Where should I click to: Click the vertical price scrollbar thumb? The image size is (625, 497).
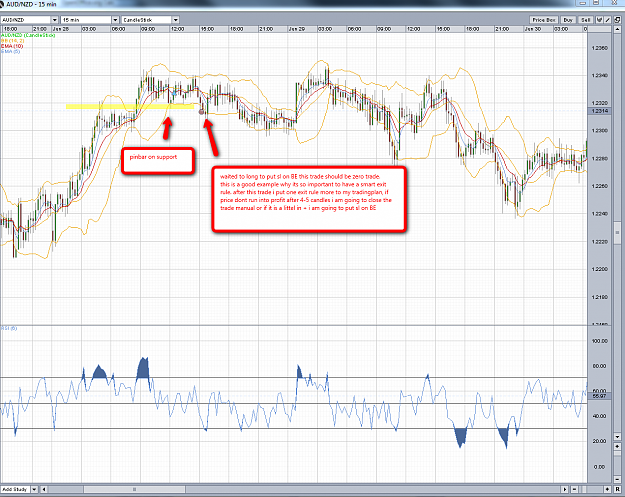coord(617,233)
